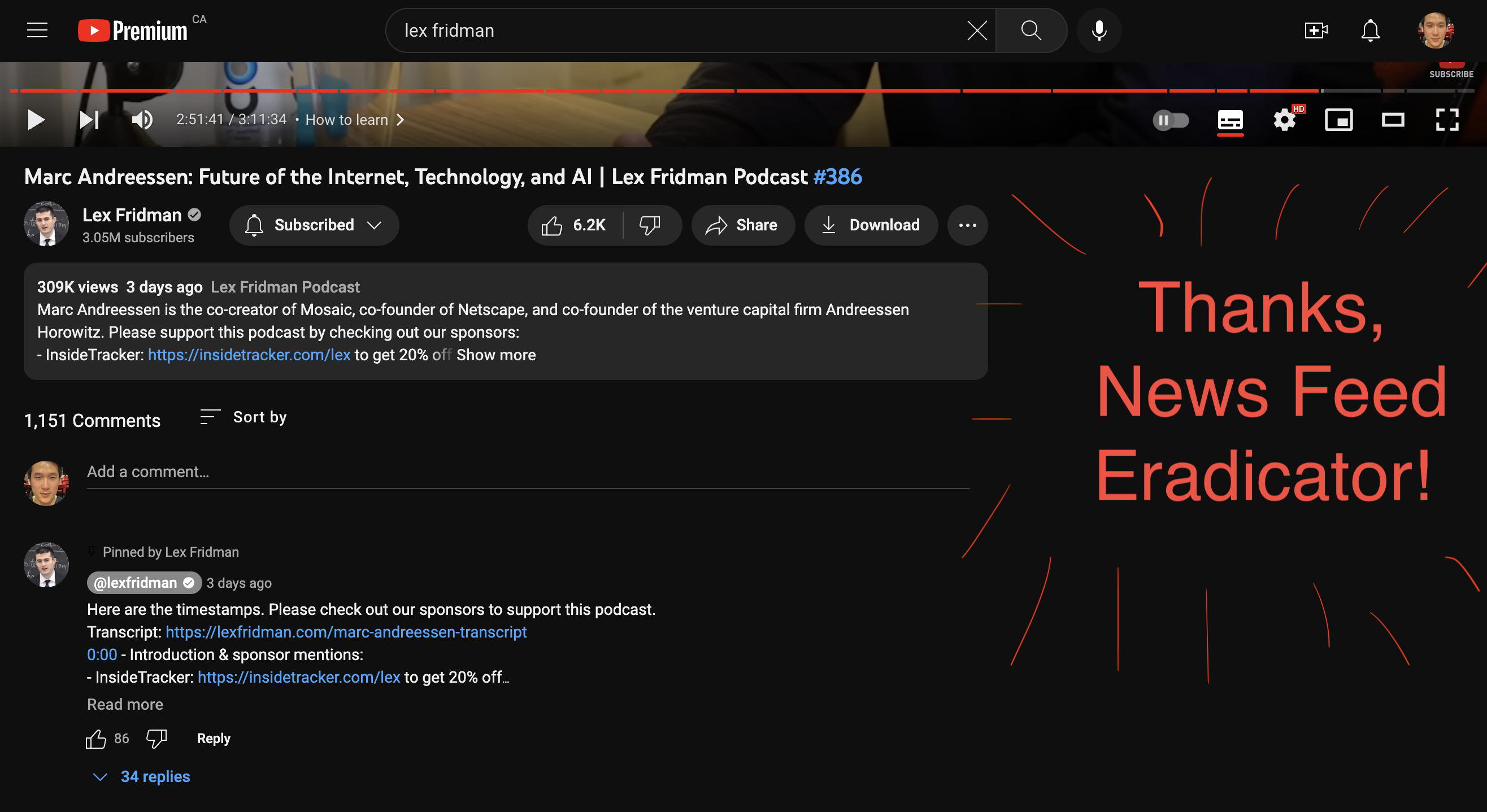Open the notifications bell
This screenshot has width=1487, height=812.
click(x=1370, y=30)
